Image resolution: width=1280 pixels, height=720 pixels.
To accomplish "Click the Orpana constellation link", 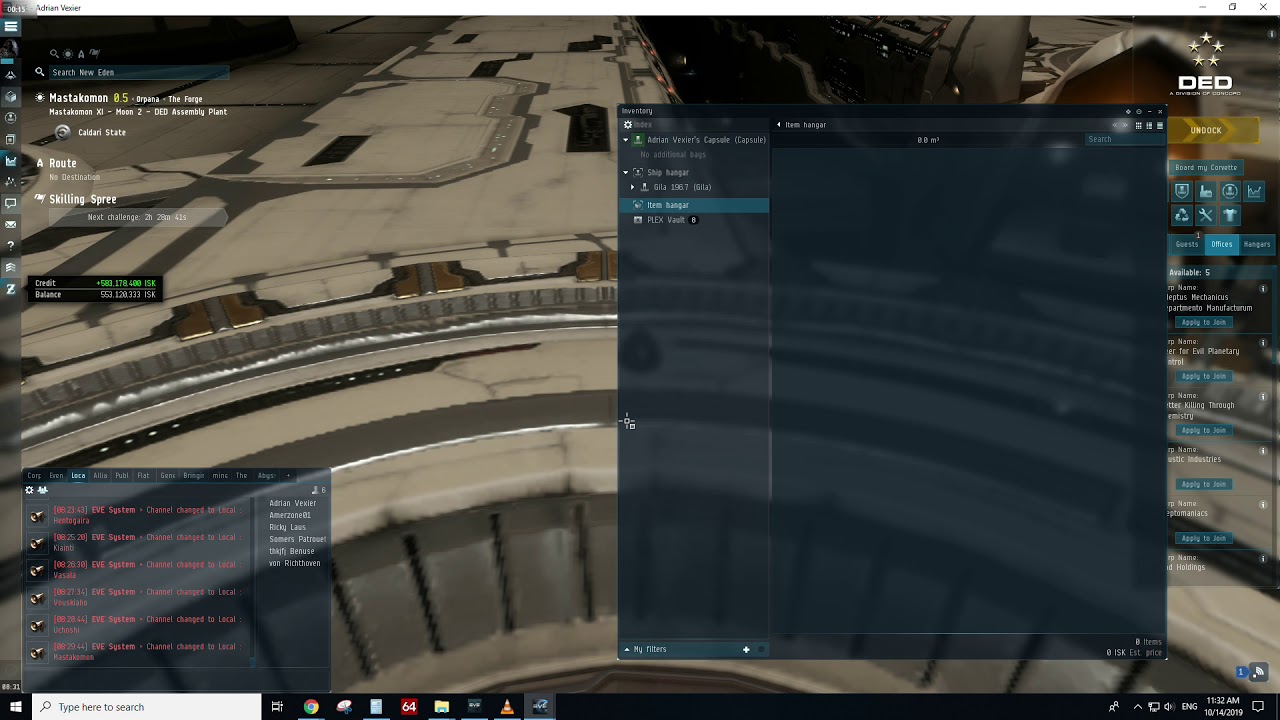I will pyautogui.click(x=147, y=99).
